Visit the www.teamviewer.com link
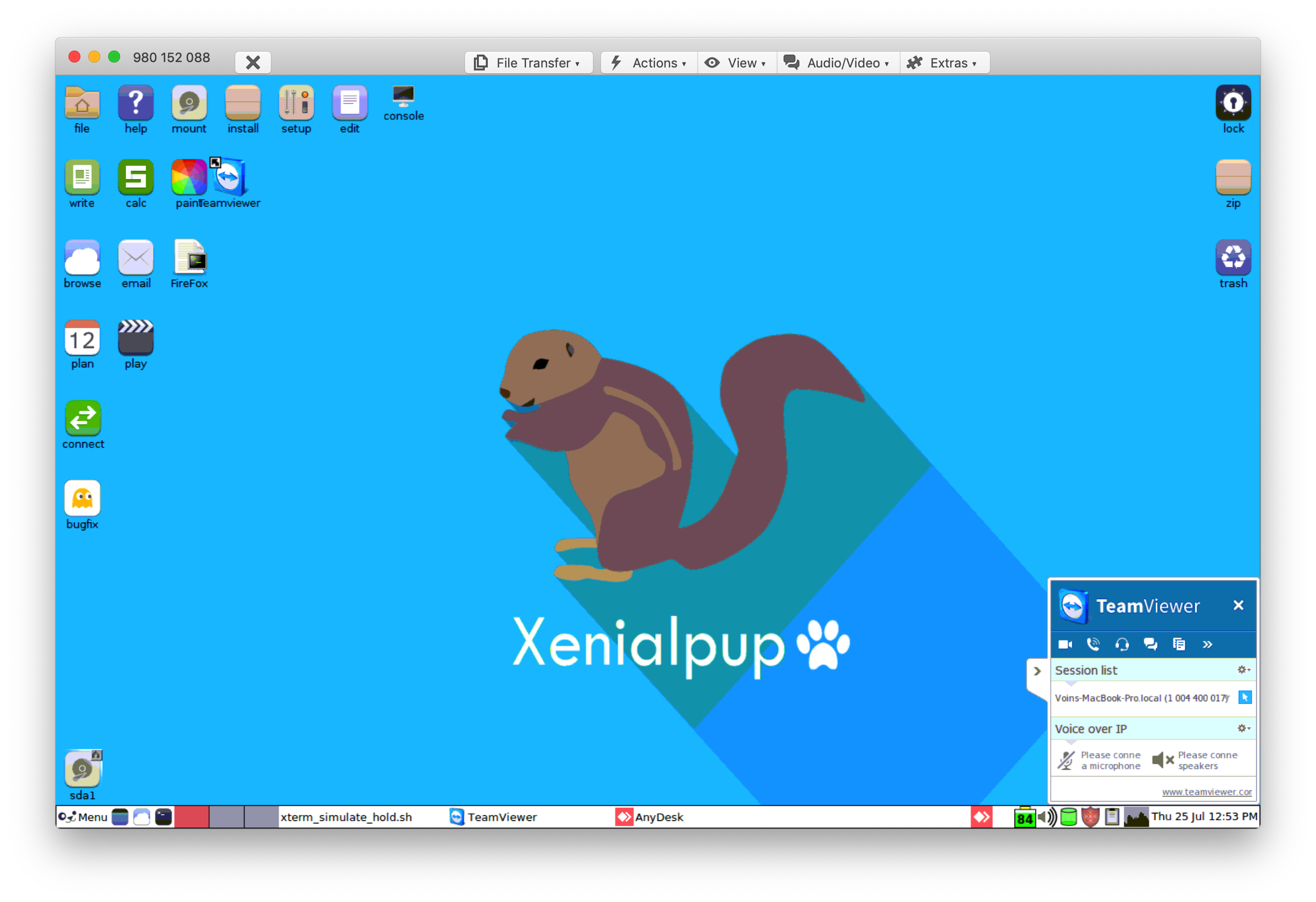The width and height of the screenshot is (1316, 902). click(x=1207, y=791)
